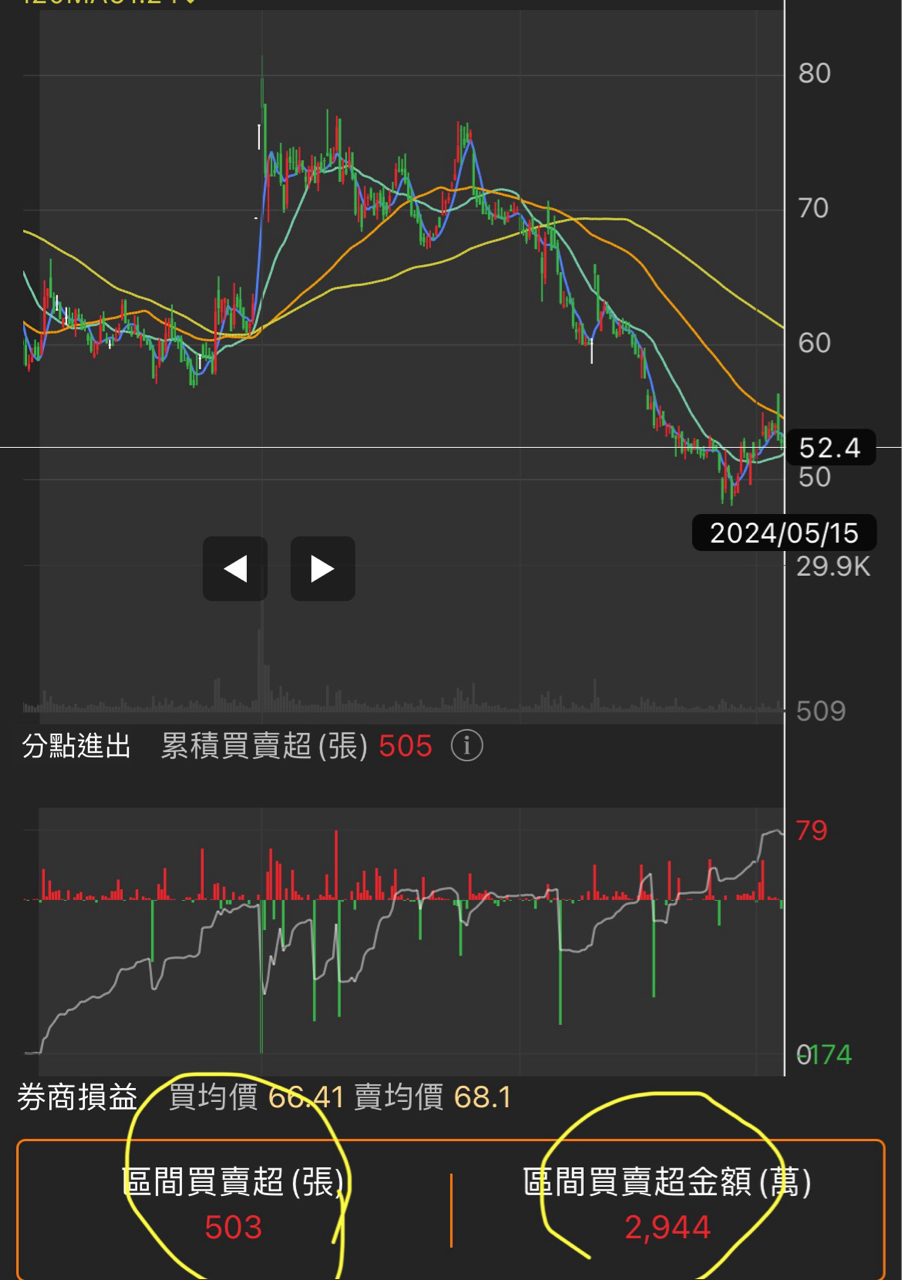The image size is (902, 1280).
Task: Select the 分點進出 label
Action: click(x=77, y=746)
